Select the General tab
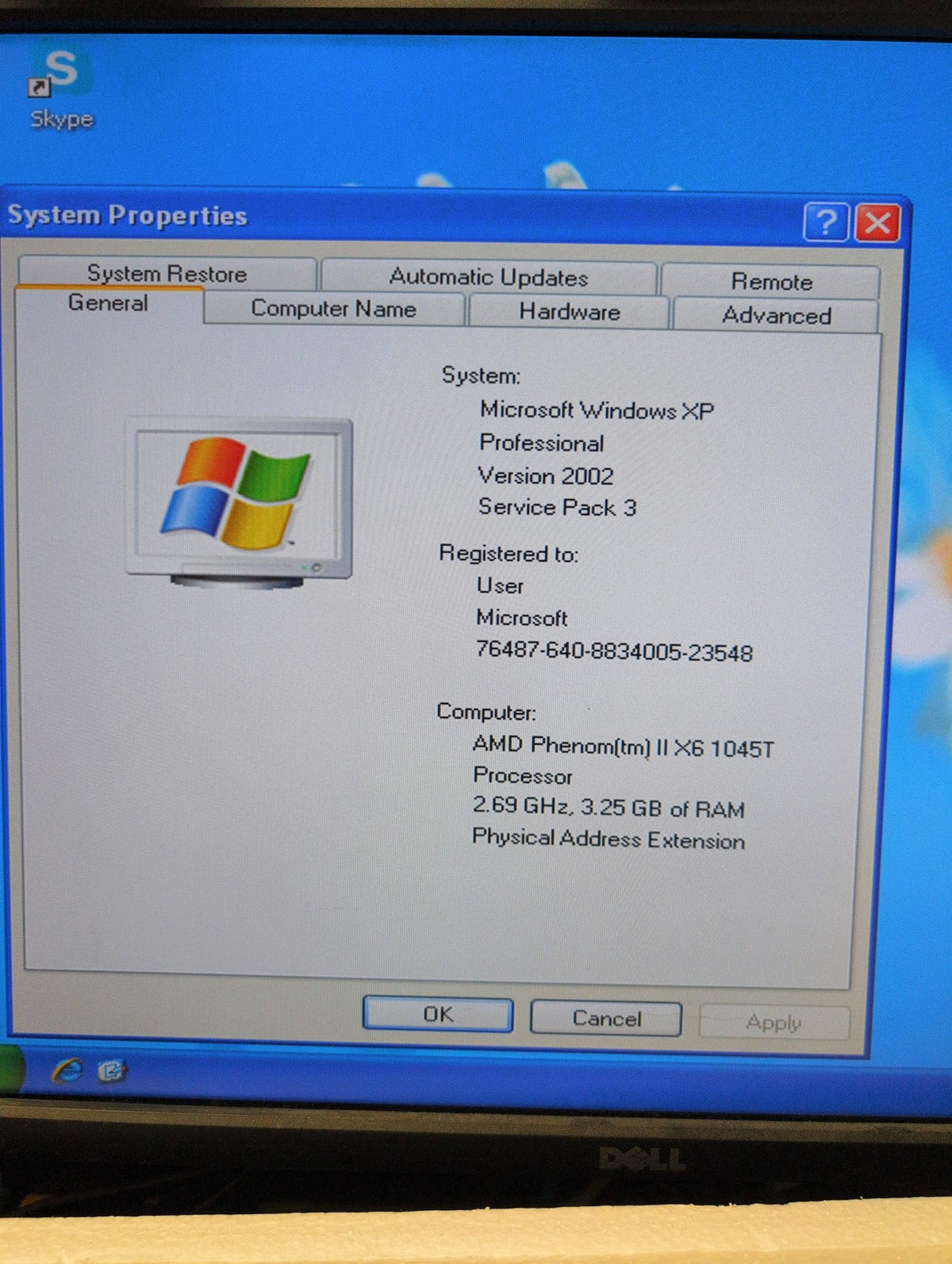 click(109, 305)
